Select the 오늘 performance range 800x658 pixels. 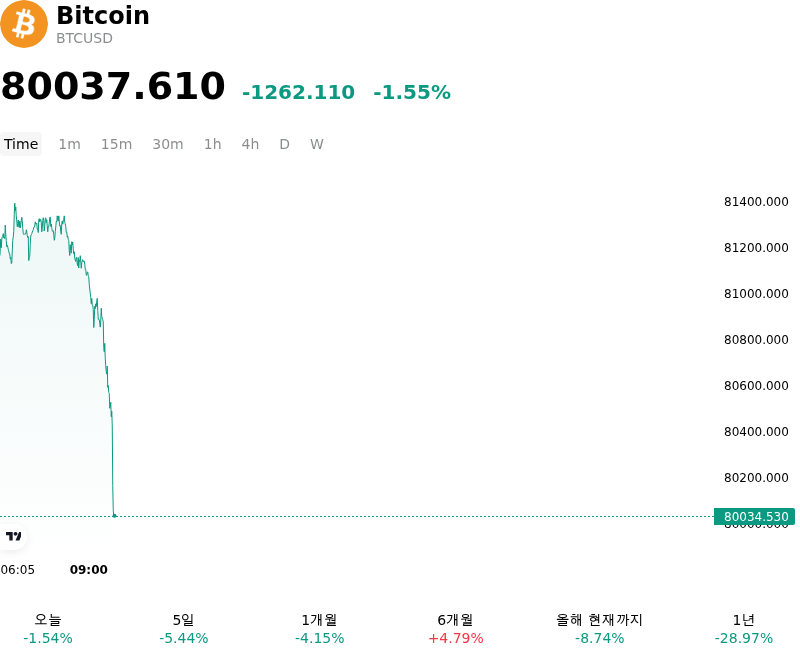click(x=48, y=628)
